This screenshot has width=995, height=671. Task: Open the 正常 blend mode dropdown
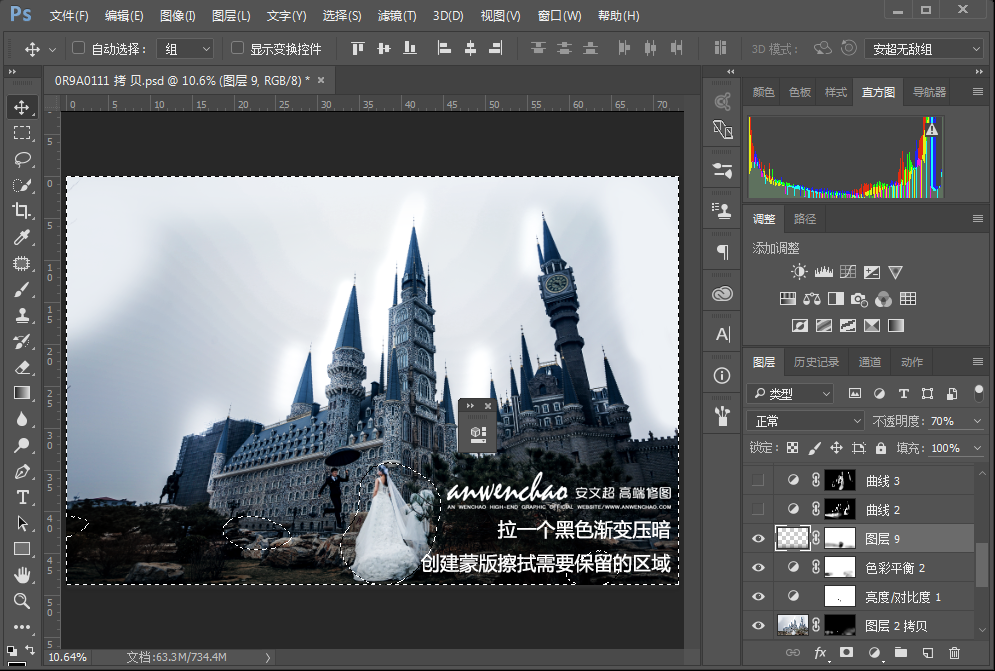coord(805,421)
